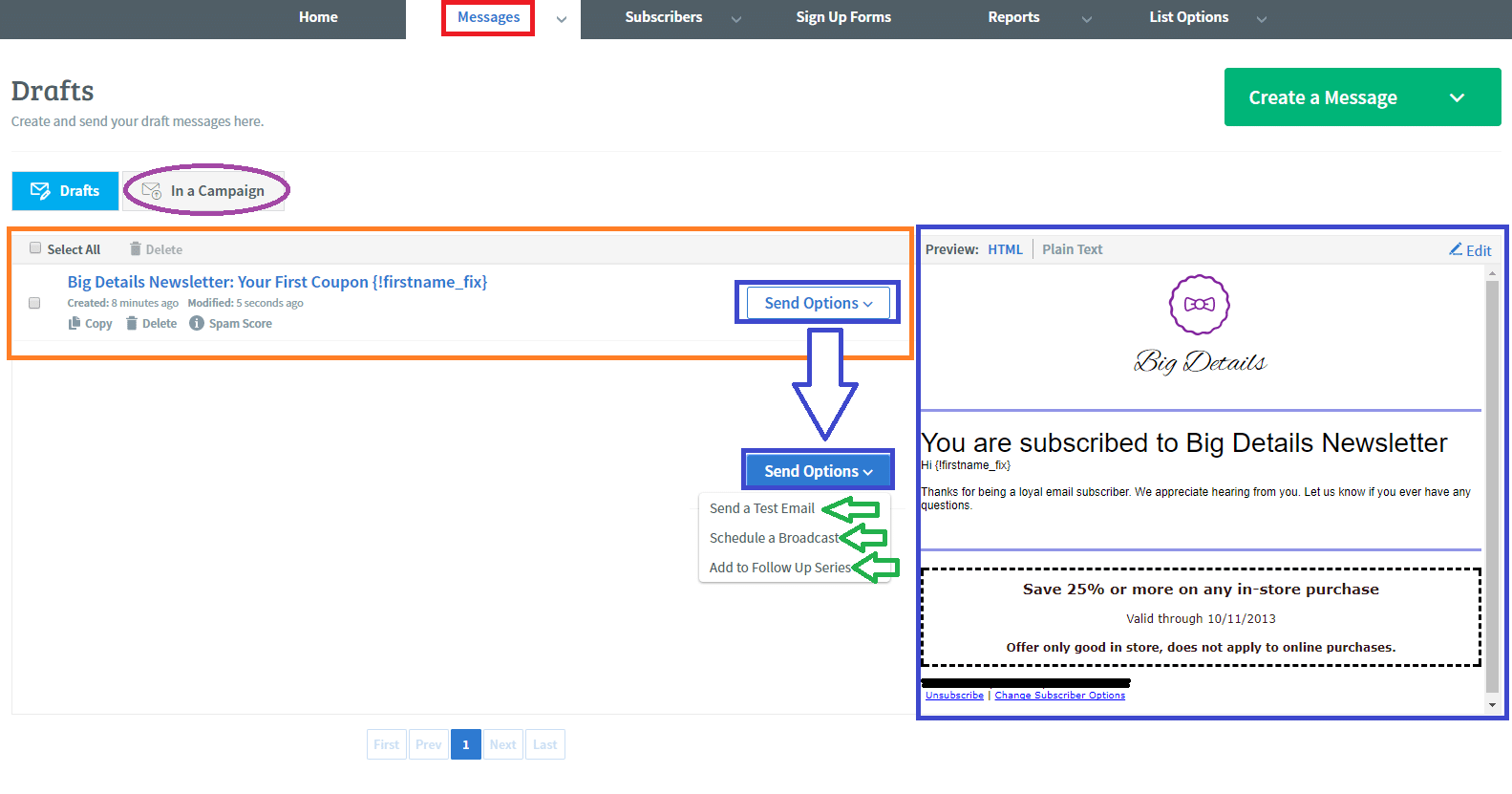
Task: Click the Spam Score info icon
Action: (x=197, y=323)
